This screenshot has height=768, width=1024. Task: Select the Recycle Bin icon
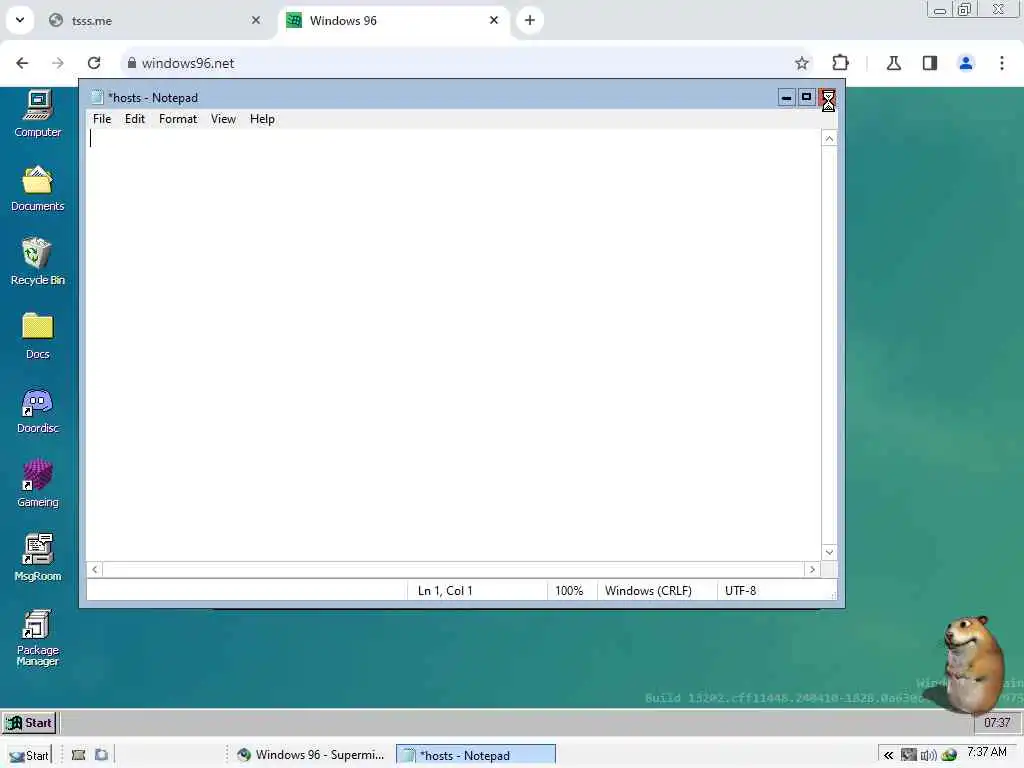coord(37,262)
